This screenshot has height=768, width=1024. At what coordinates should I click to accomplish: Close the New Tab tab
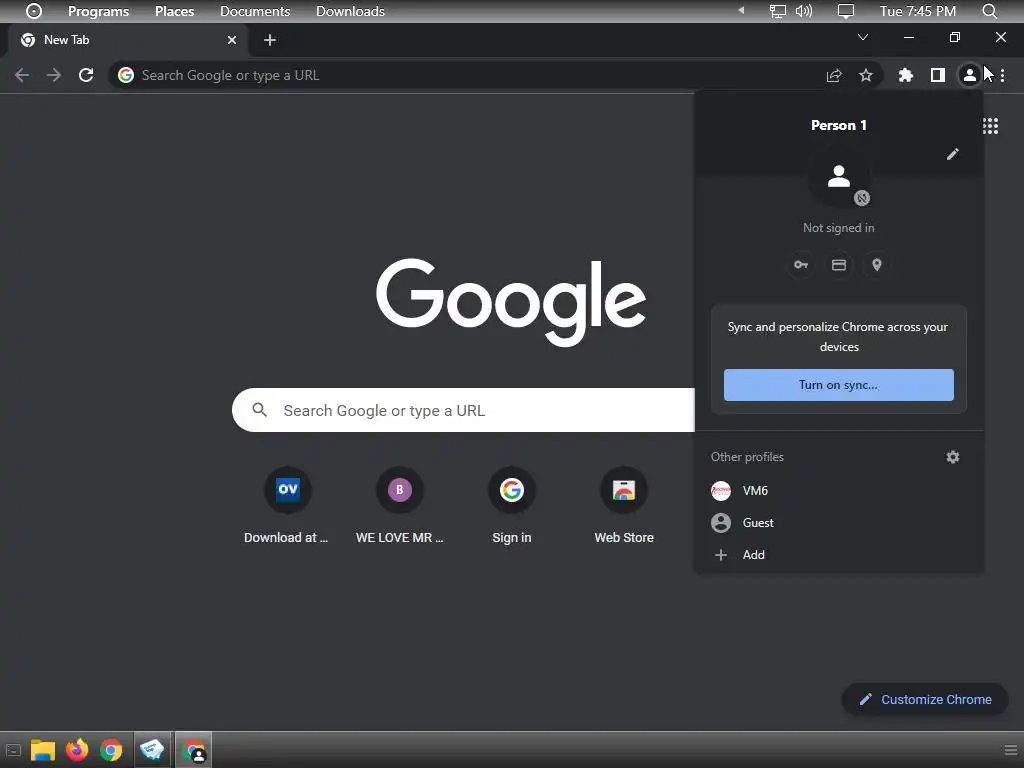click(x=232, y=40)
